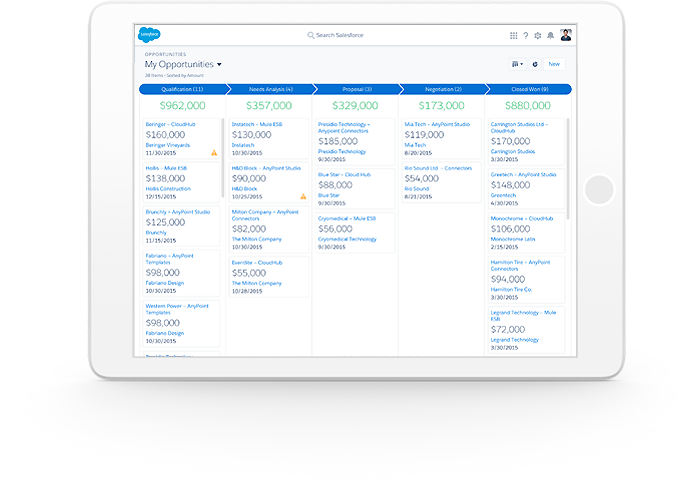Viewport: 699px width, 494px height.
Task: Click the Salesforce cloud logo
Action: click(149, 34)
